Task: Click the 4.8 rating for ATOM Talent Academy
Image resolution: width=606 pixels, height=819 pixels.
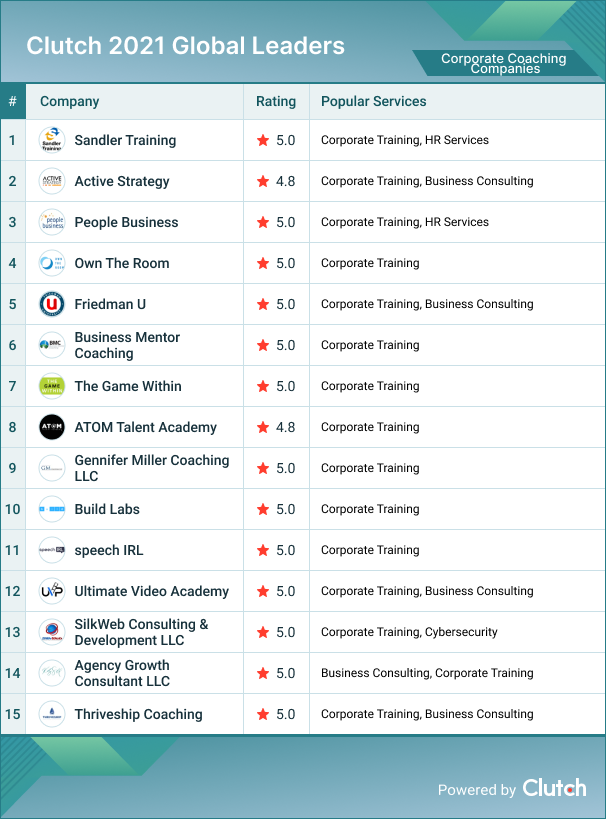Action: pos(285,427)
